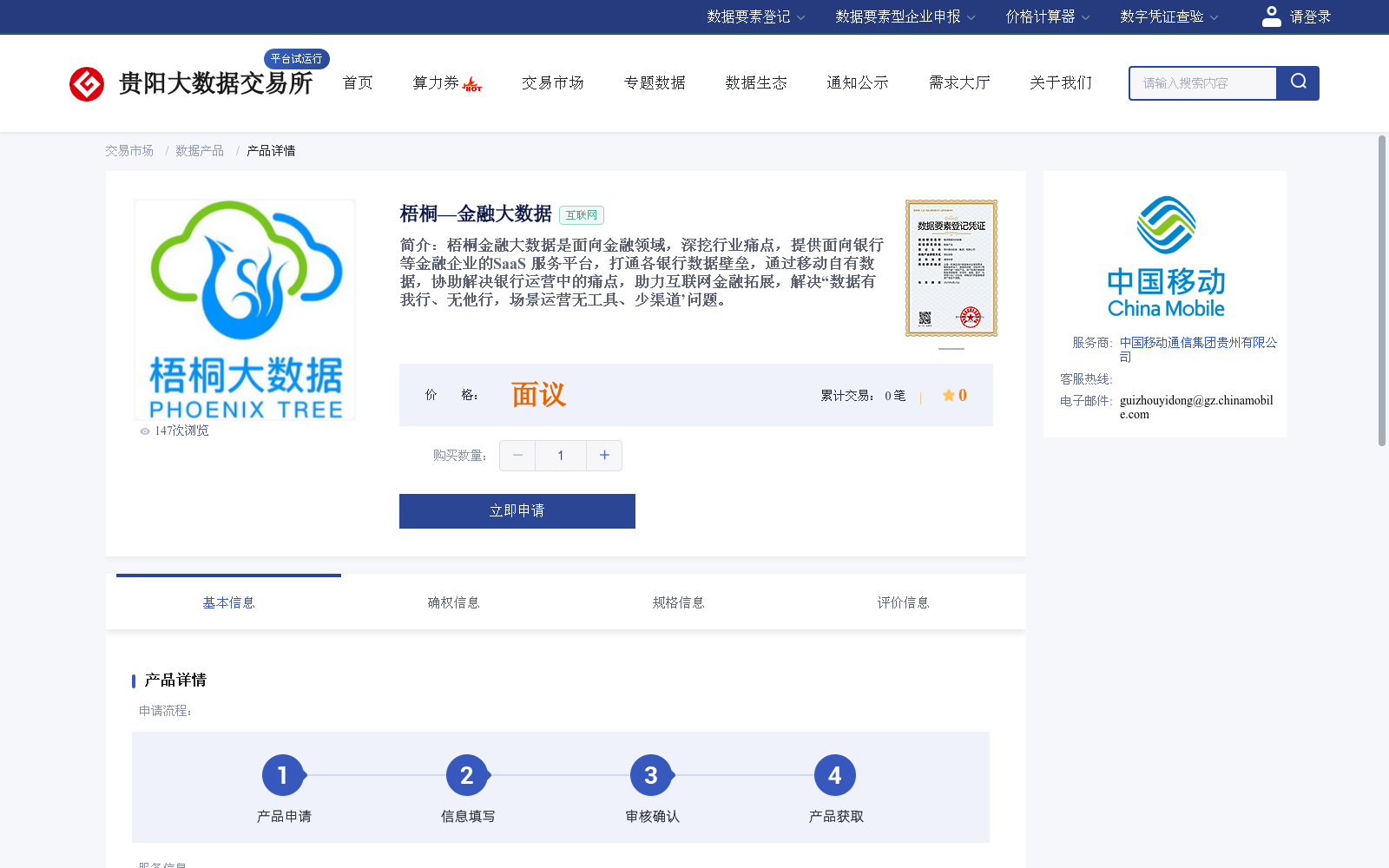
Task: Expand the 数据要素型企业申报 dropdown
Action: [905, 16]
